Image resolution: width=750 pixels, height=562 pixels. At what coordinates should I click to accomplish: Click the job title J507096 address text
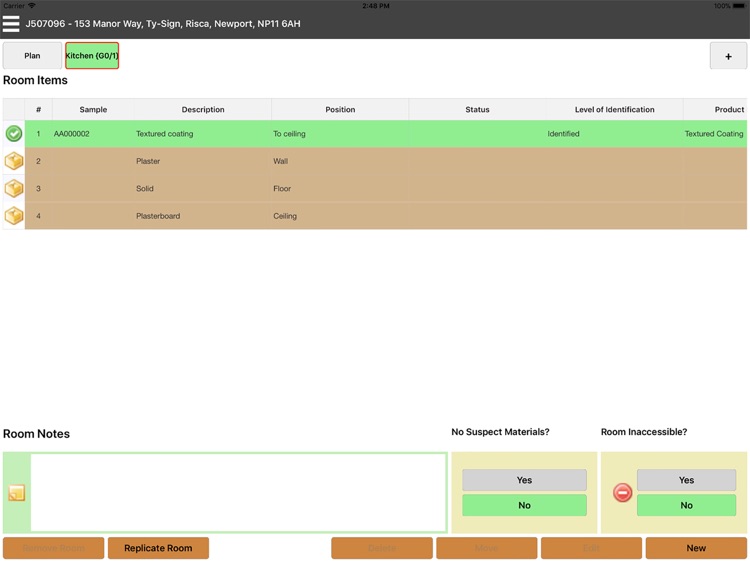pyautogui.click(x=163, y=23)
